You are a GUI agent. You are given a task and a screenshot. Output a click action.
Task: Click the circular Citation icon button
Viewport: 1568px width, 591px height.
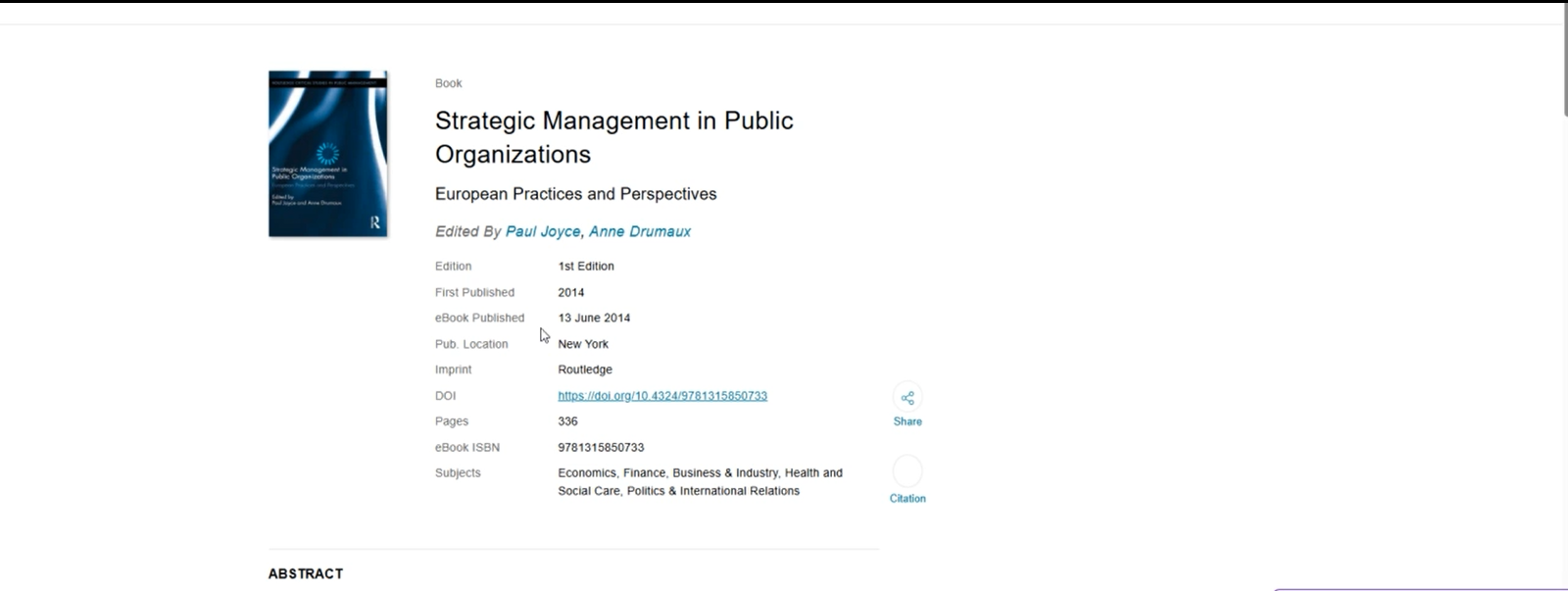pos(907,471)
